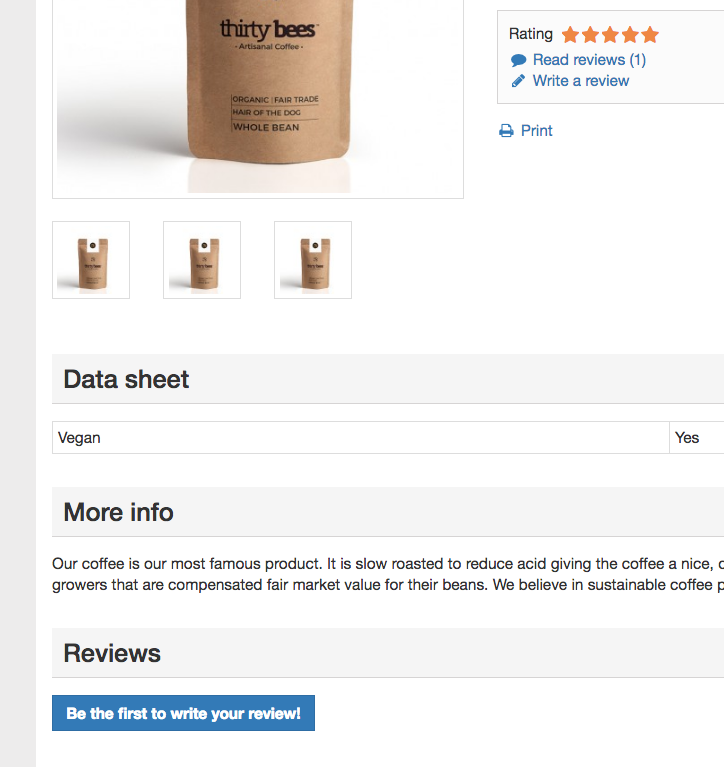This screenshot has height=767, width=724.
Task: Click the fourth rating star
Action: click(x=630, y=35)
